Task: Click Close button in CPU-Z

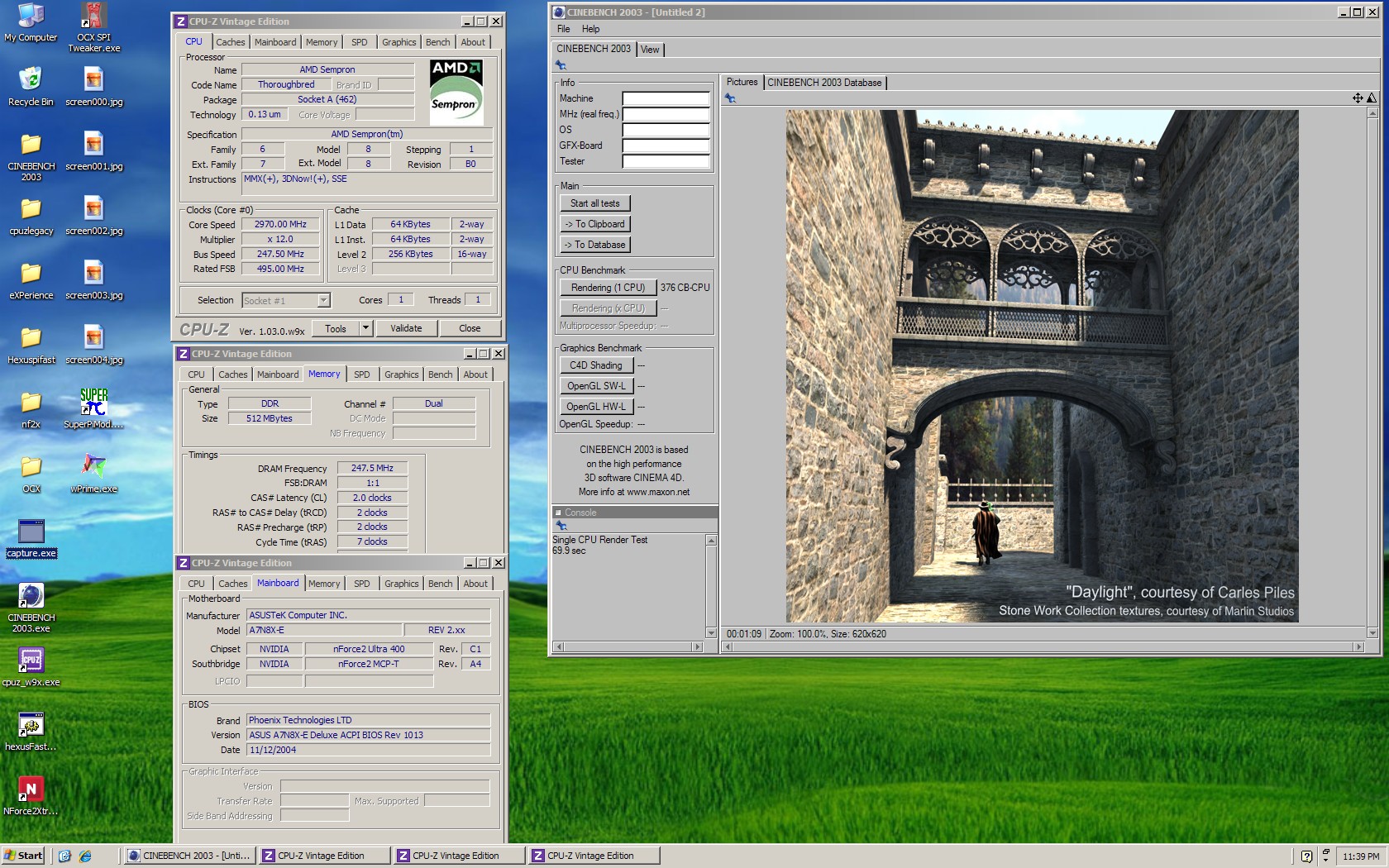Action: [470, 328]
